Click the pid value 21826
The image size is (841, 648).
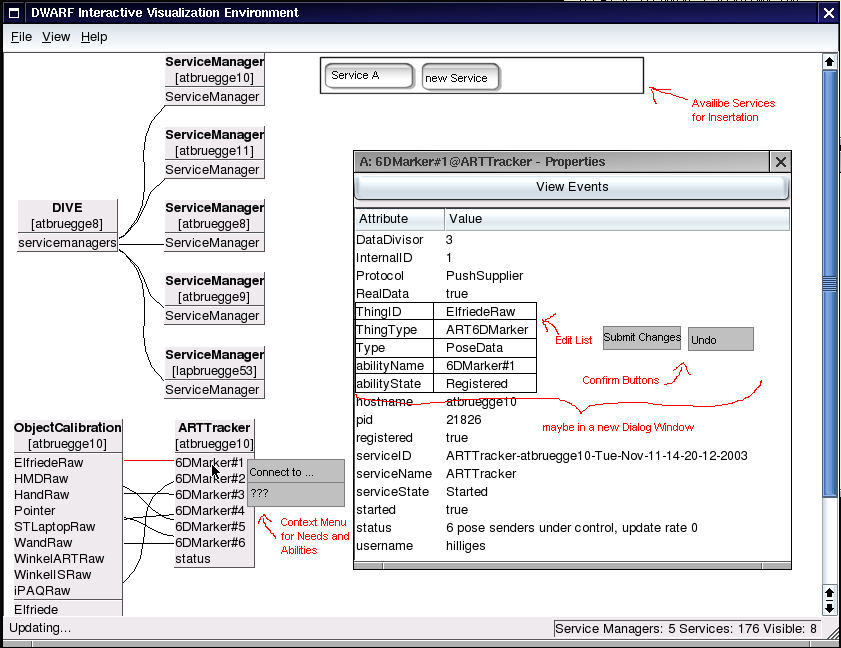coord(463,420)
